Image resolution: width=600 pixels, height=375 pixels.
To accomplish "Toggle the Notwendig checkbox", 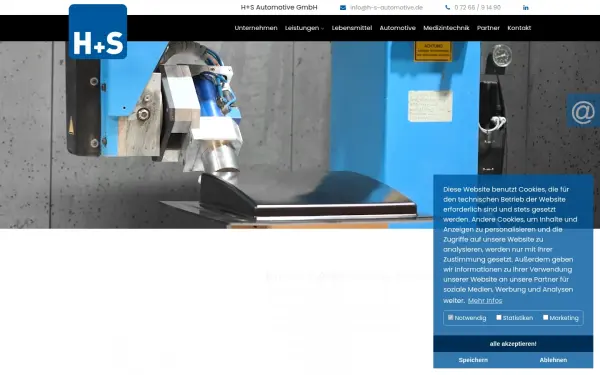I will (x=450, y=318).
